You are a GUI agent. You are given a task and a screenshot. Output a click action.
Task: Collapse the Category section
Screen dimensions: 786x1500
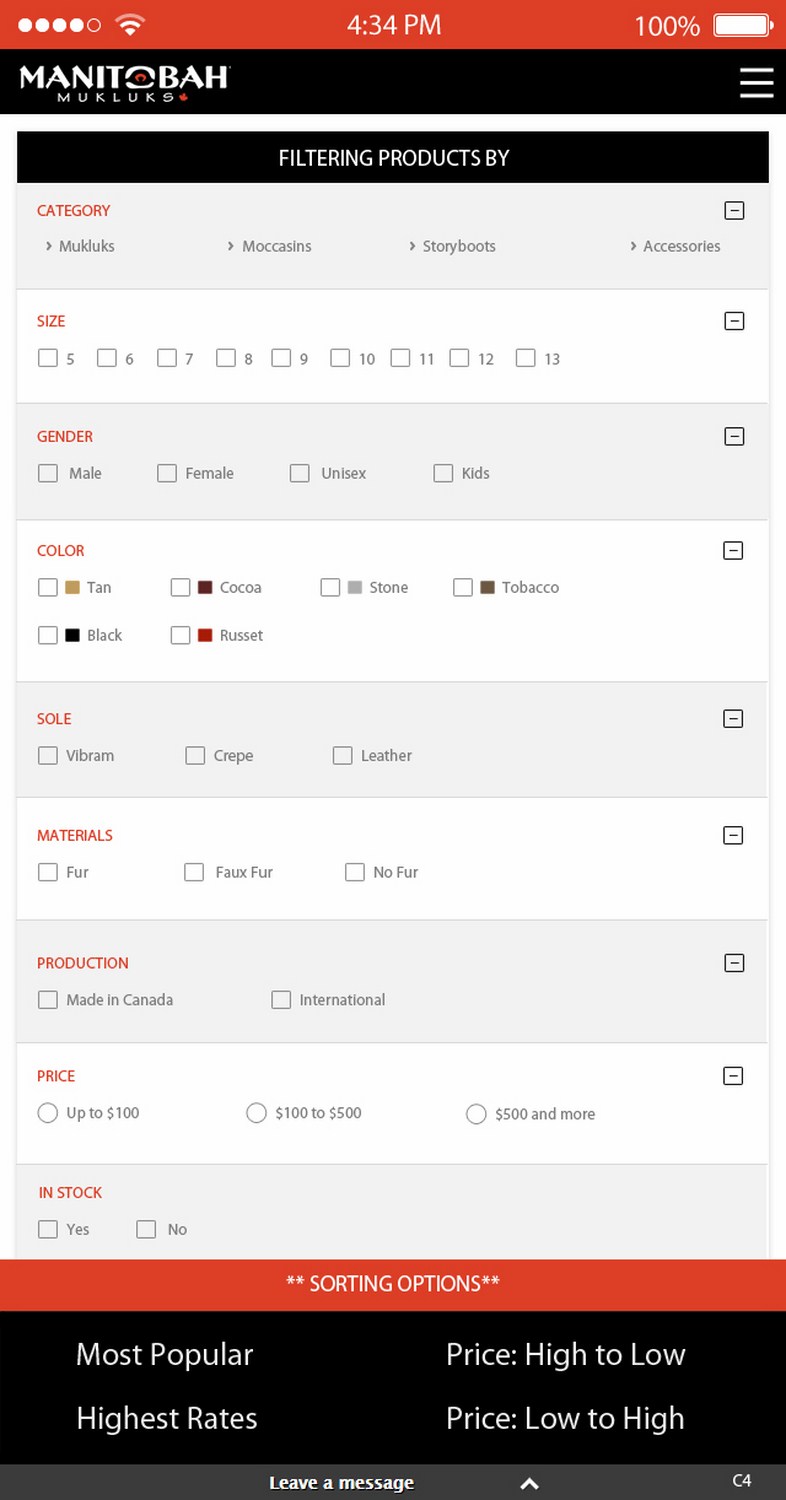(734, 211)
